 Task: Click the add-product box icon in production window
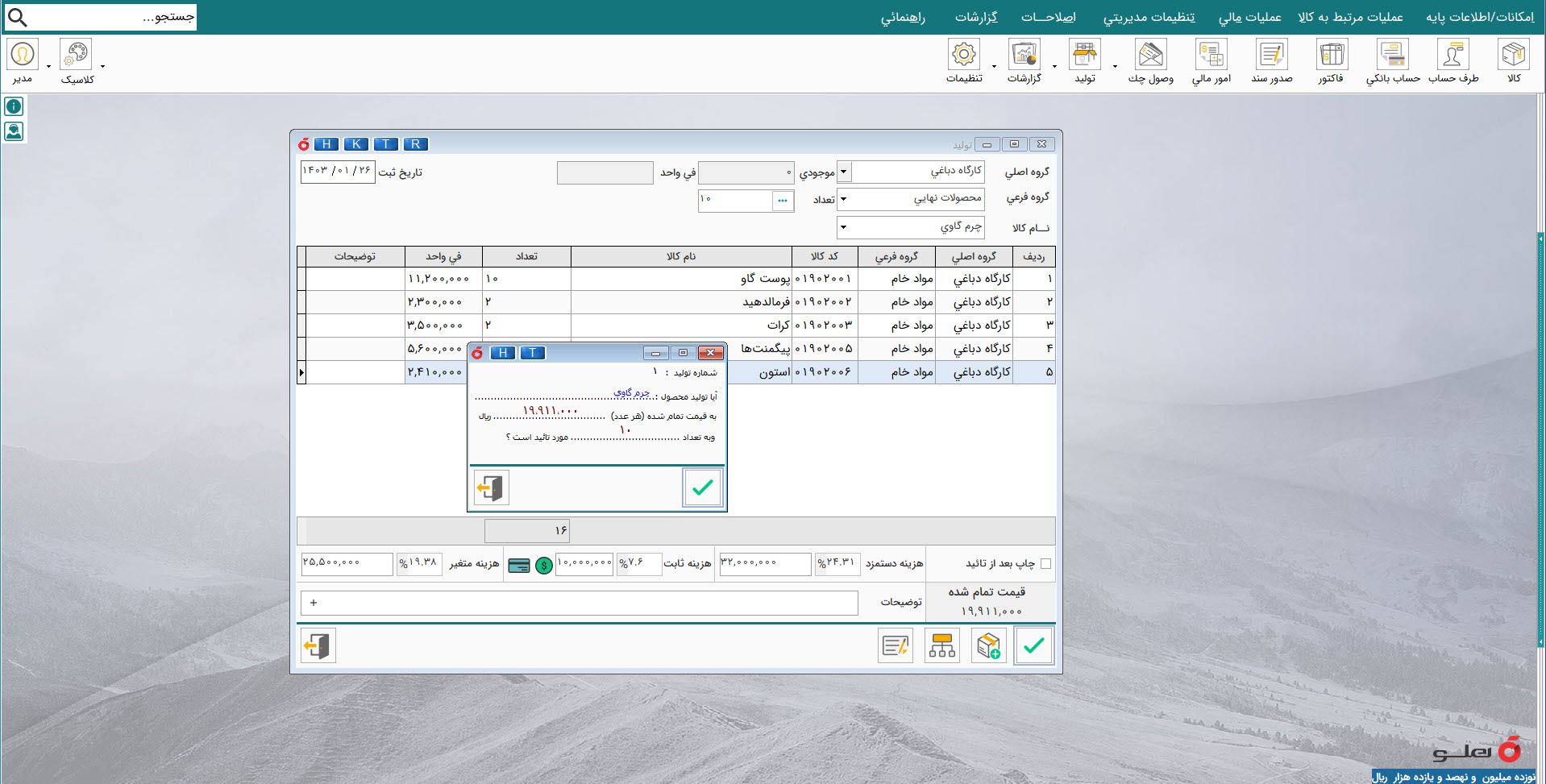pos(988,645)
